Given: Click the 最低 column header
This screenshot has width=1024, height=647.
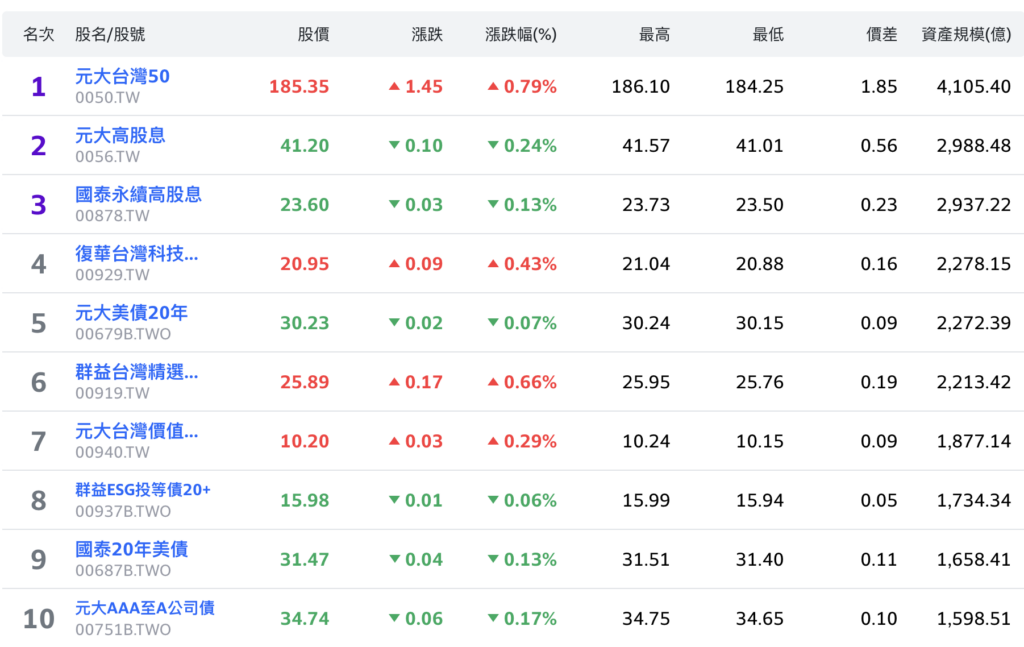Looking at the screenshot, I should tap(768, 34).
